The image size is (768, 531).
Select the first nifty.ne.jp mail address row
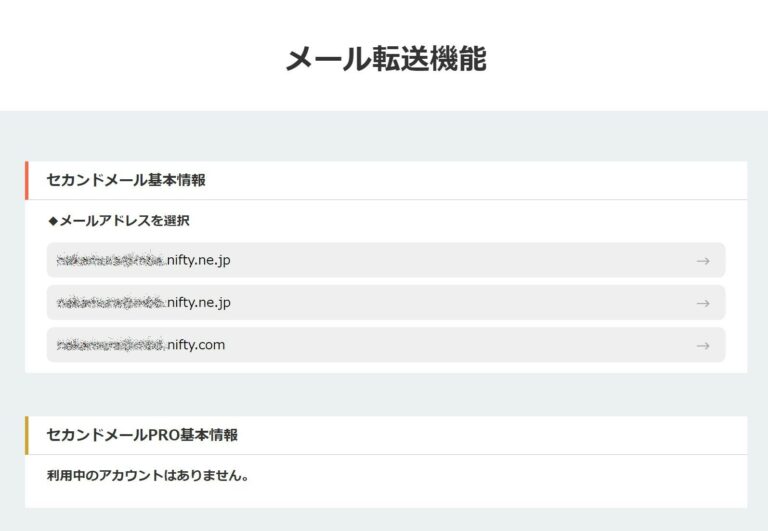click(x=386, y=260)
